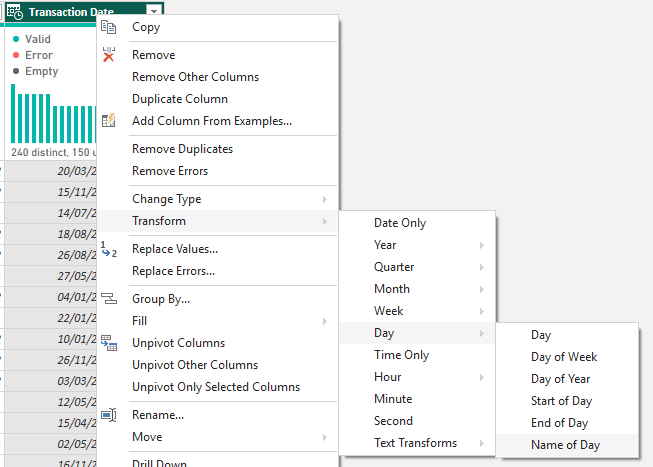Open the Transaction Date column filter dropdown
Image resolution: width=653 pixels, height=467 pixels.
[x=150, y=11]
